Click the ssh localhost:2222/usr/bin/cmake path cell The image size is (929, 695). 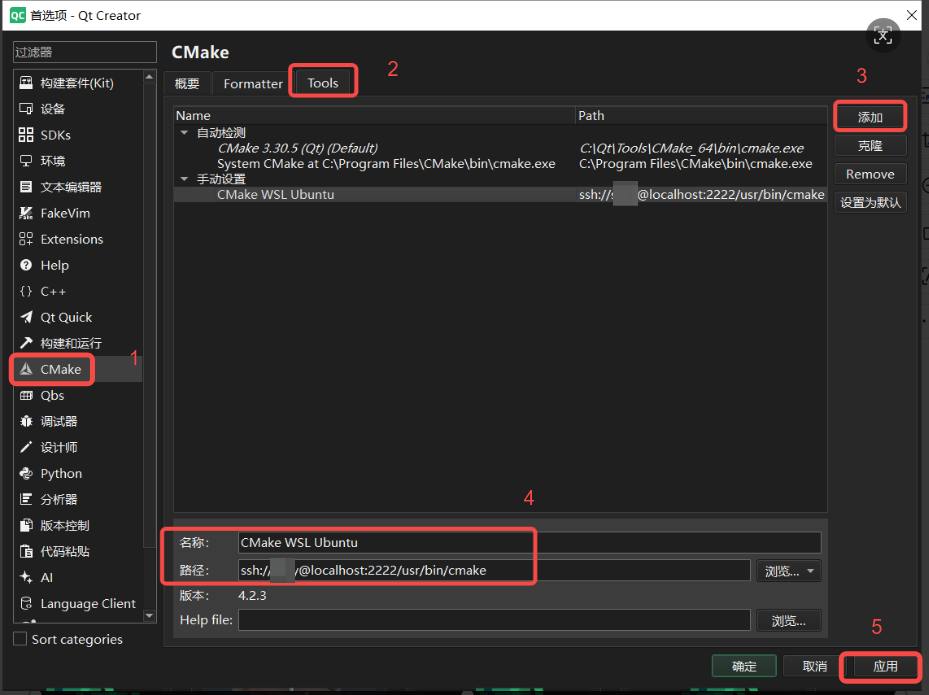tap(701, 194)
